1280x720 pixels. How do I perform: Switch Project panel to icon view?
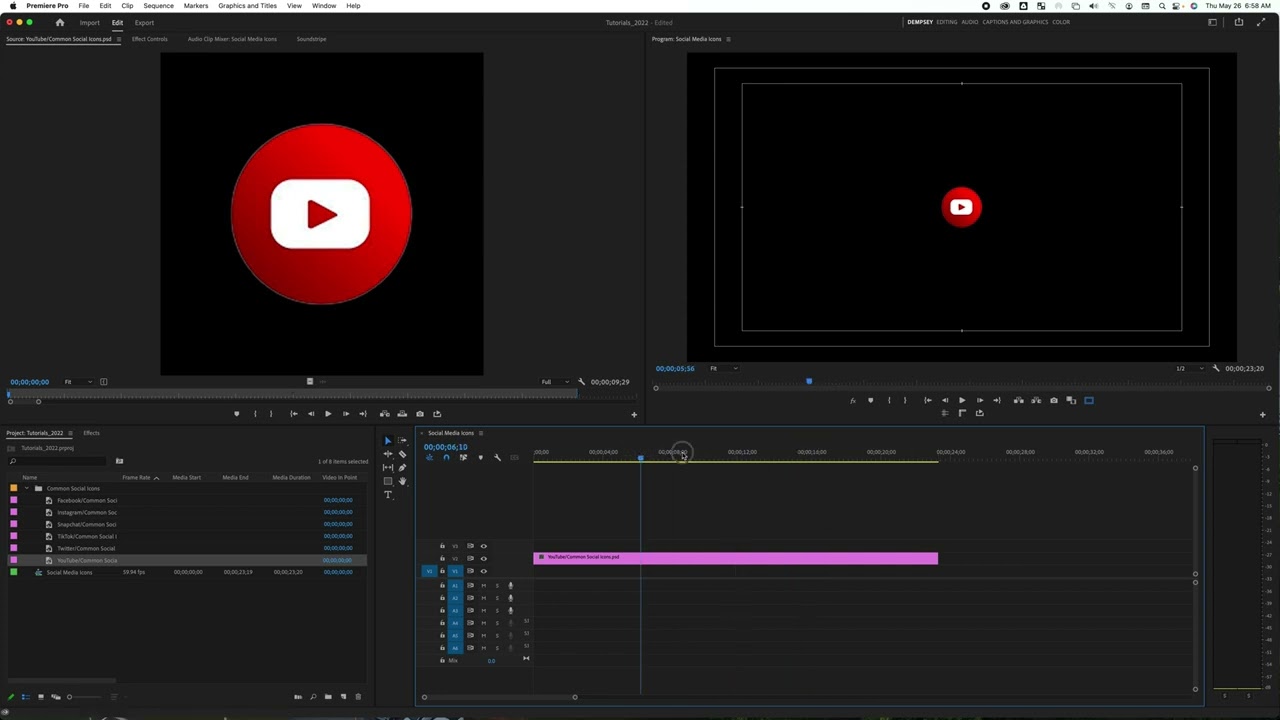click(41, 696)
